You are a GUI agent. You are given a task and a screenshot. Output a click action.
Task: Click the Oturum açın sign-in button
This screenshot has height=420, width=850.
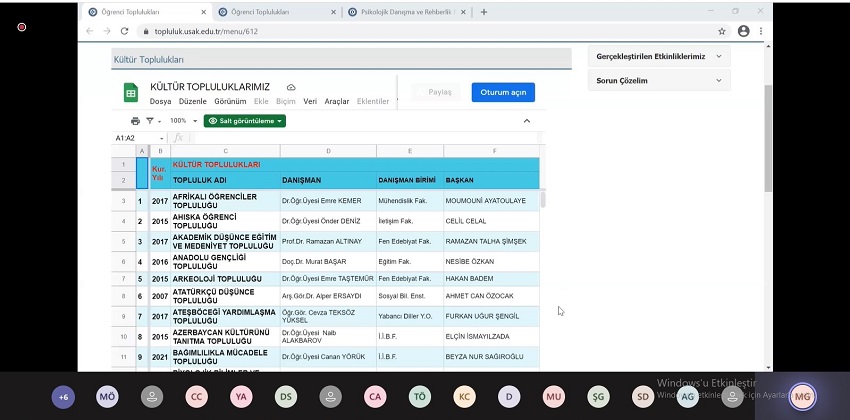coord(503,92)
